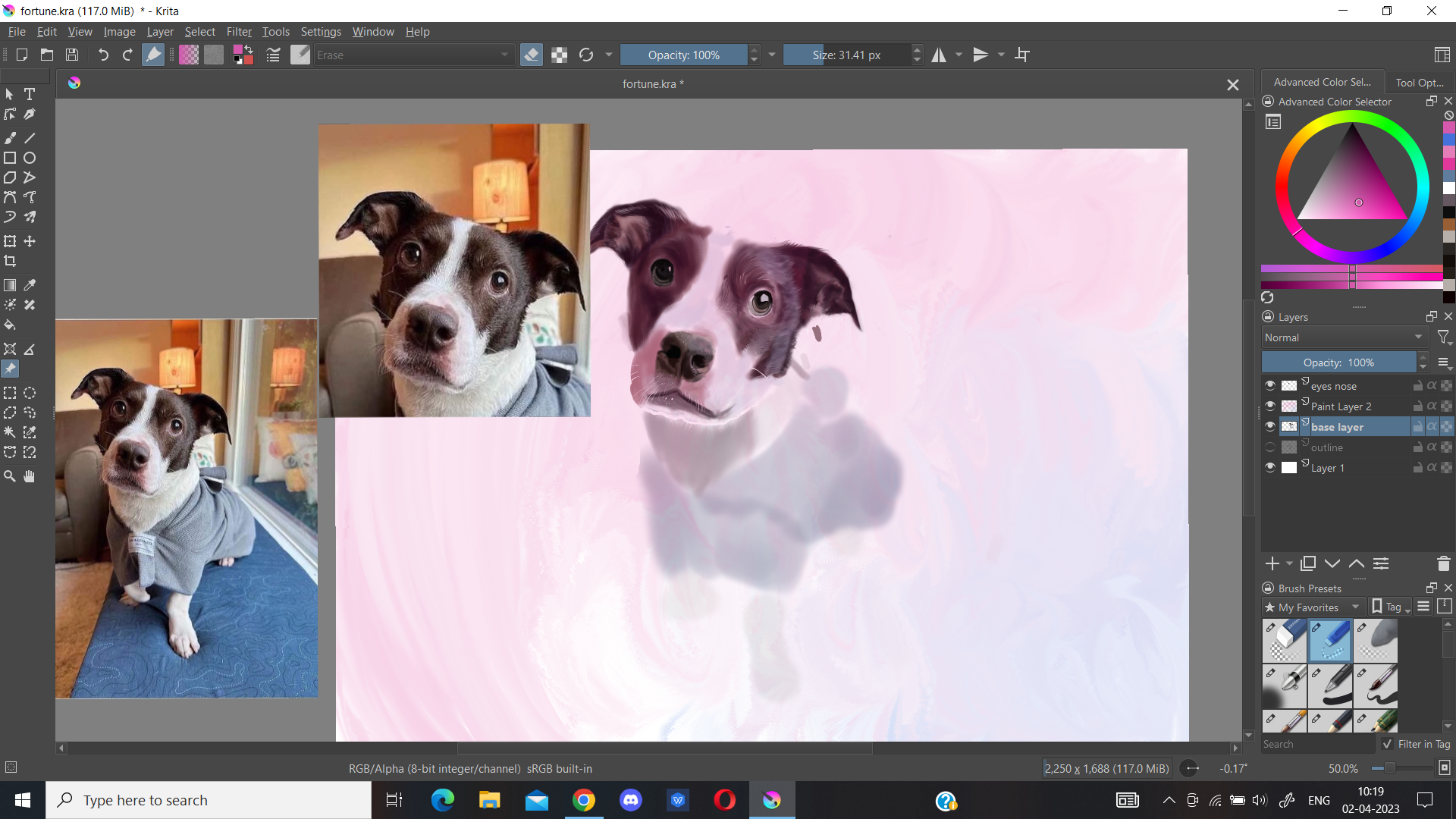1456x819 pixels.
Task: Switch to the Tool Options tab
Action: pyautogui.click(x=1419, y=82)
